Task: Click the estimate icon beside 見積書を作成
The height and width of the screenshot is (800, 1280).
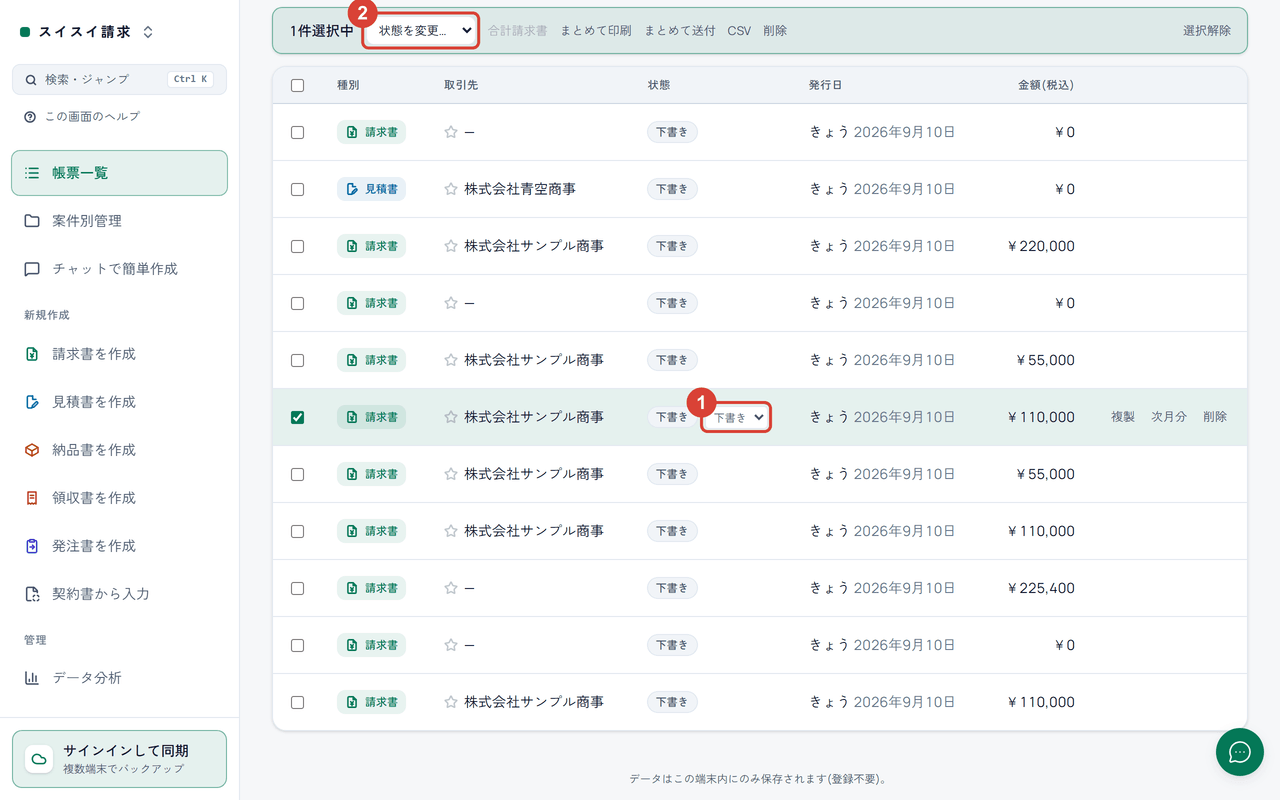Action: pos(32,402)
